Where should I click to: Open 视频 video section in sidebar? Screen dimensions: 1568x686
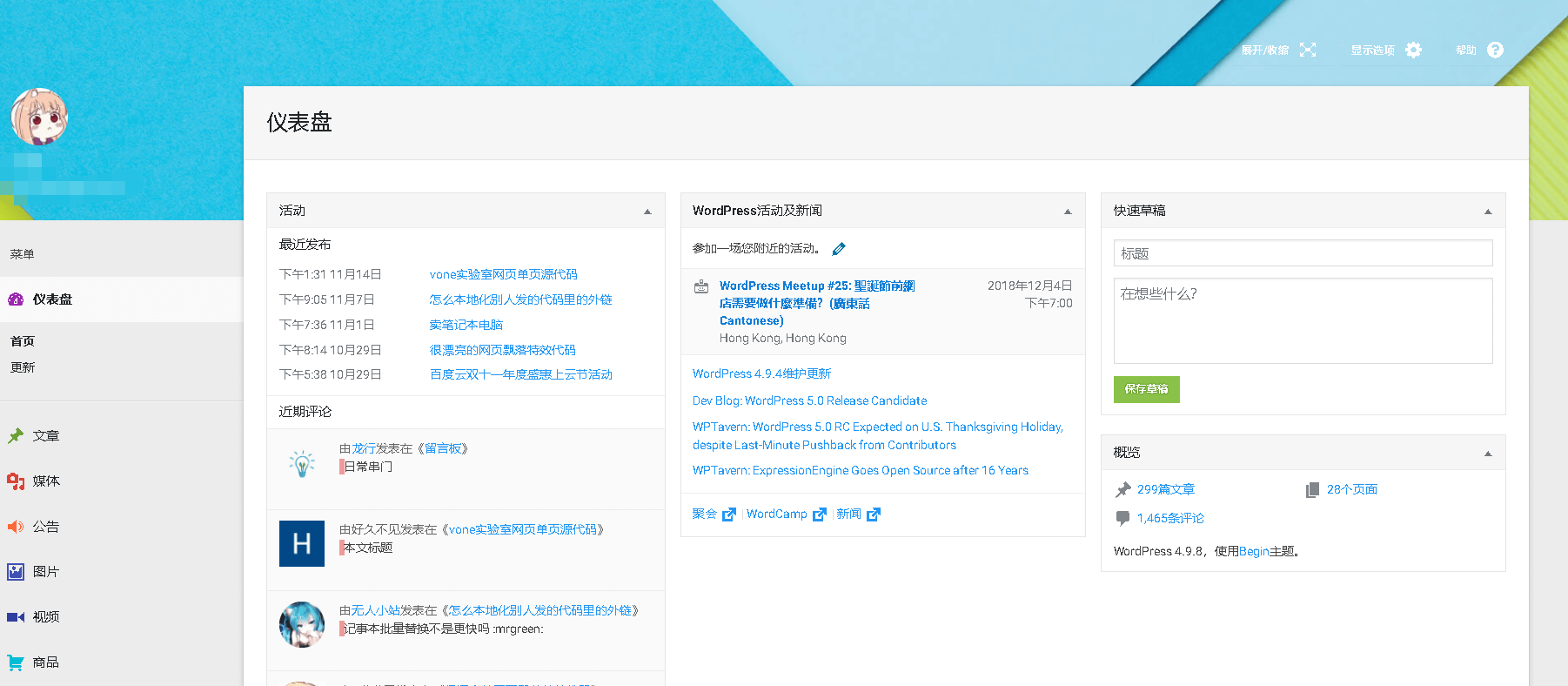tap(45, 616)
